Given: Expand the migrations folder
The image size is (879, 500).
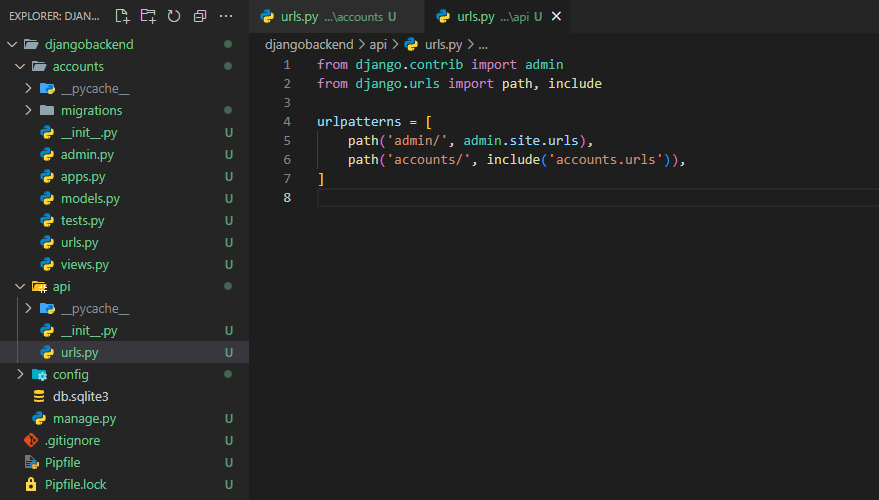Looking at the screenshot, I should click(28, 110).
